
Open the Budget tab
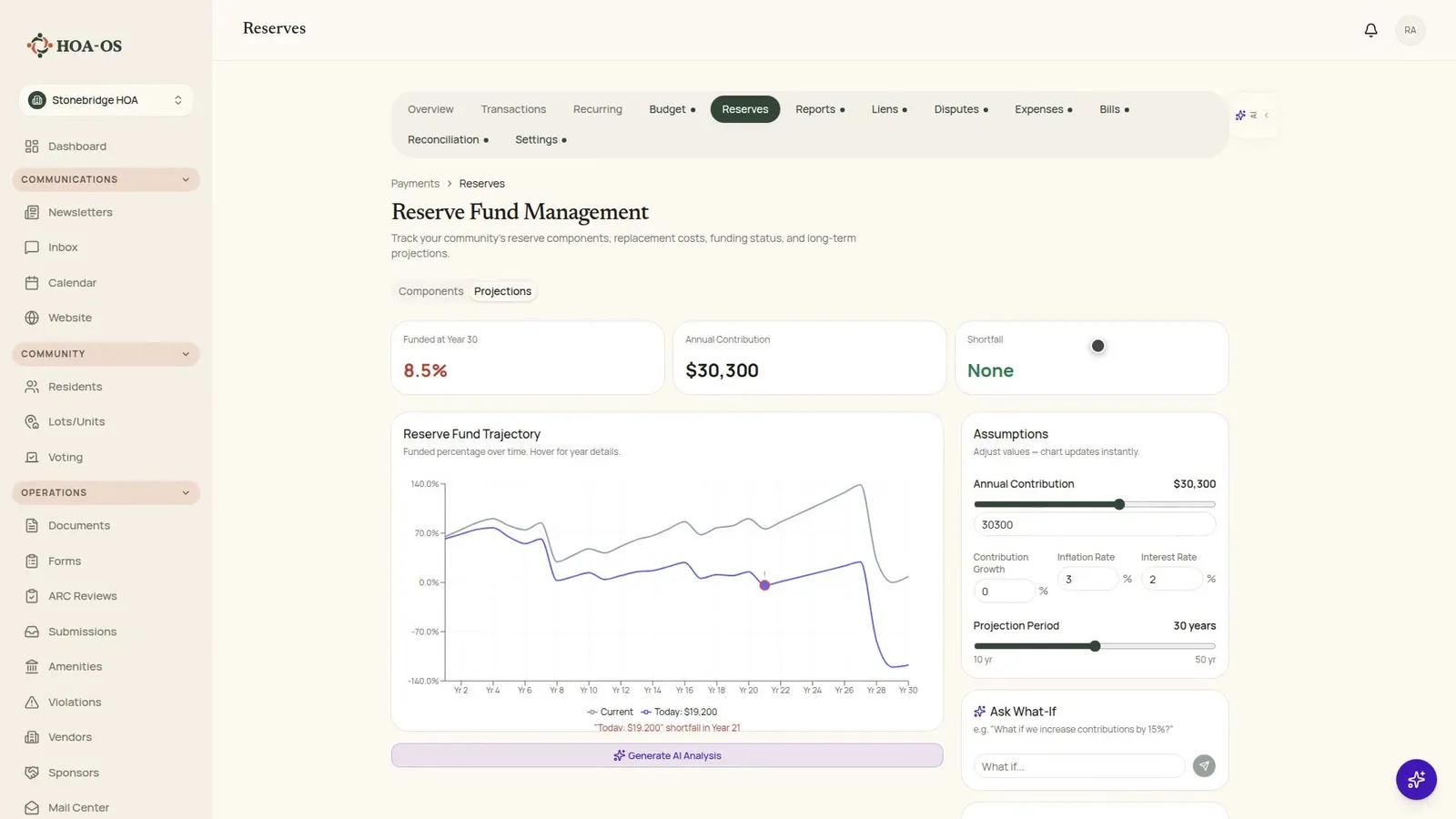(x=672, y=109)
